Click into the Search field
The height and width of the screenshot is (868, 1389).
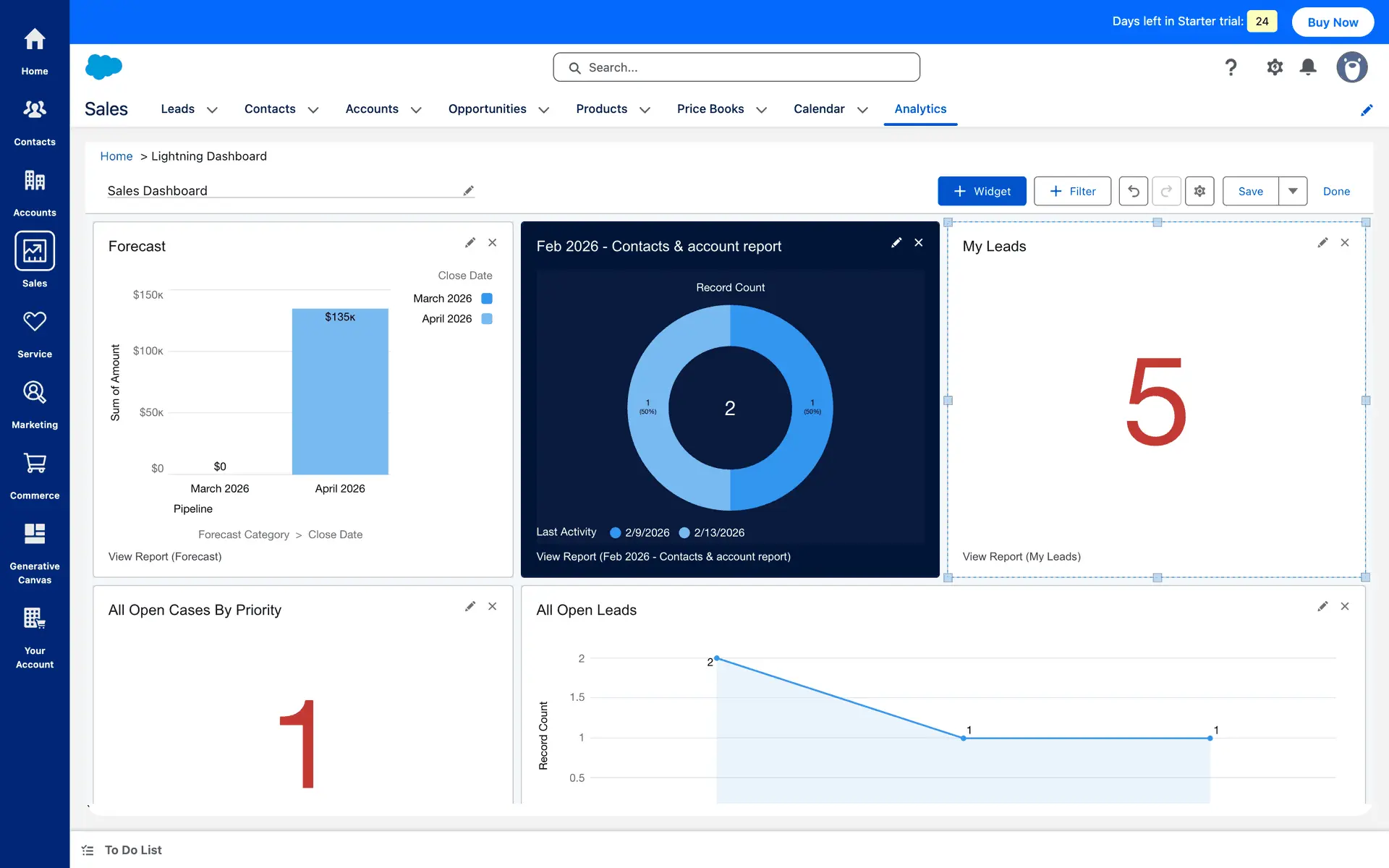pos(736,67)
